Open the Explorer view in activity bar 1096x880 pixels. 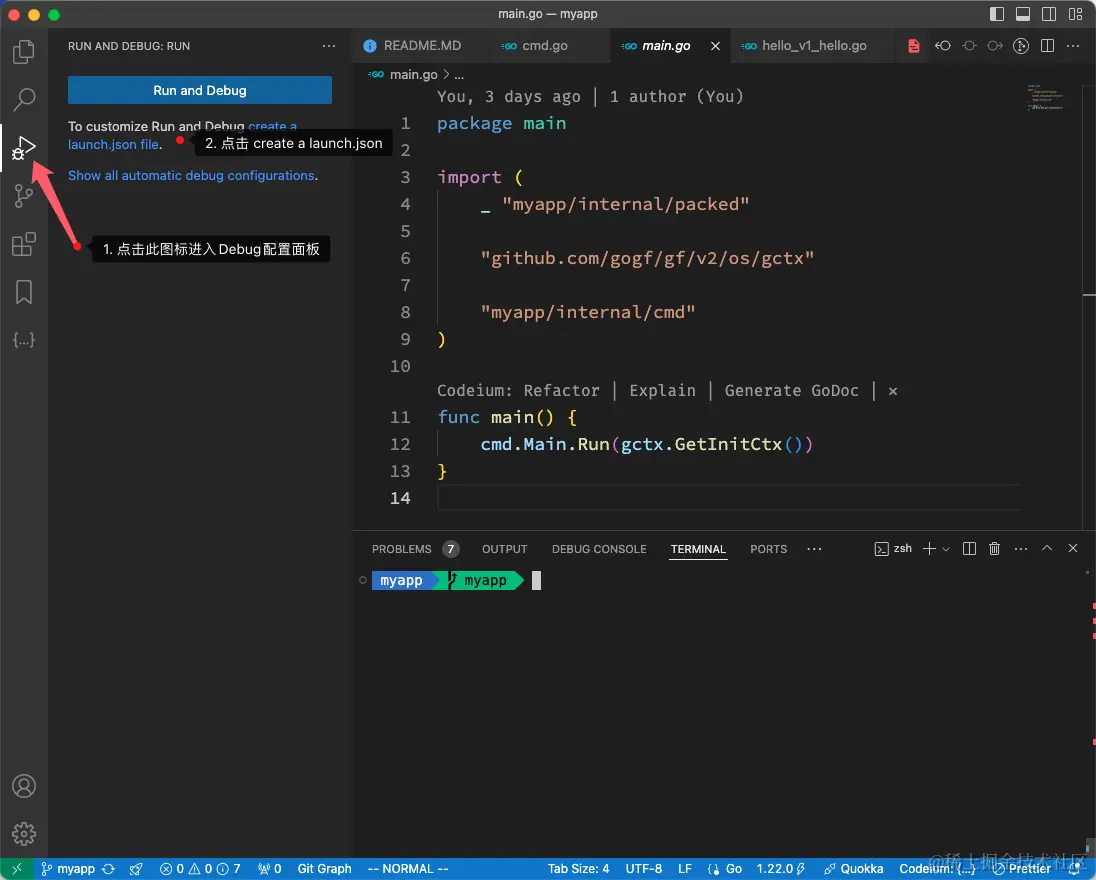(24, 52)
